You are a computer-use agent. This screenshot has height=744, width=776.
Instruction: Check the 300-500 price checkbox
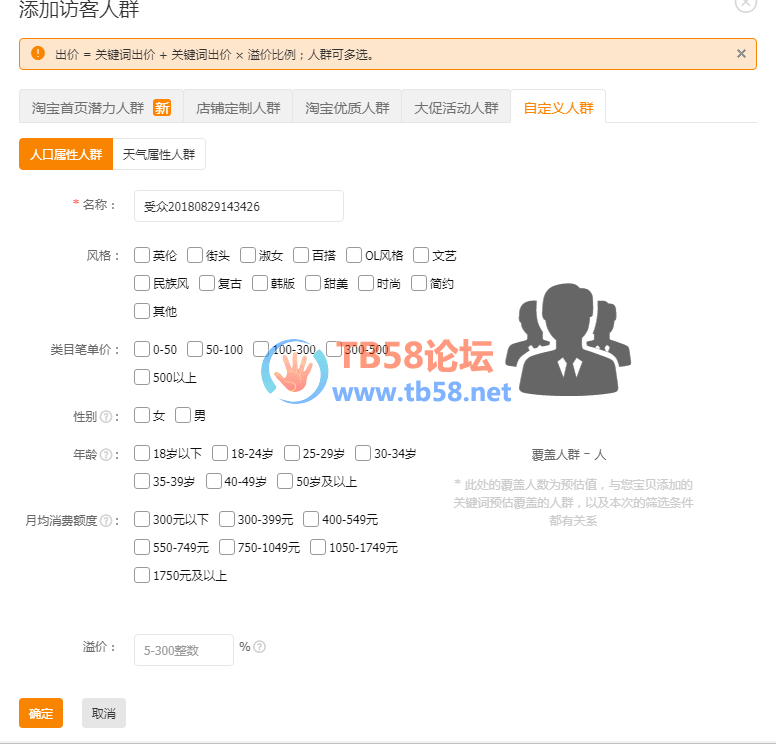pos(334,349)
